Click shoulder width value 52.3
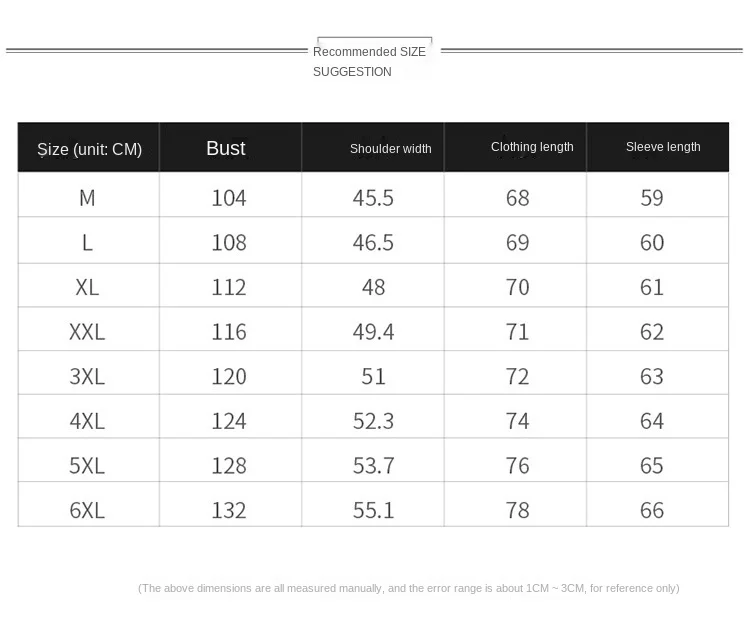The height and width of the screenshot is (634, 750). coord(373,422)
